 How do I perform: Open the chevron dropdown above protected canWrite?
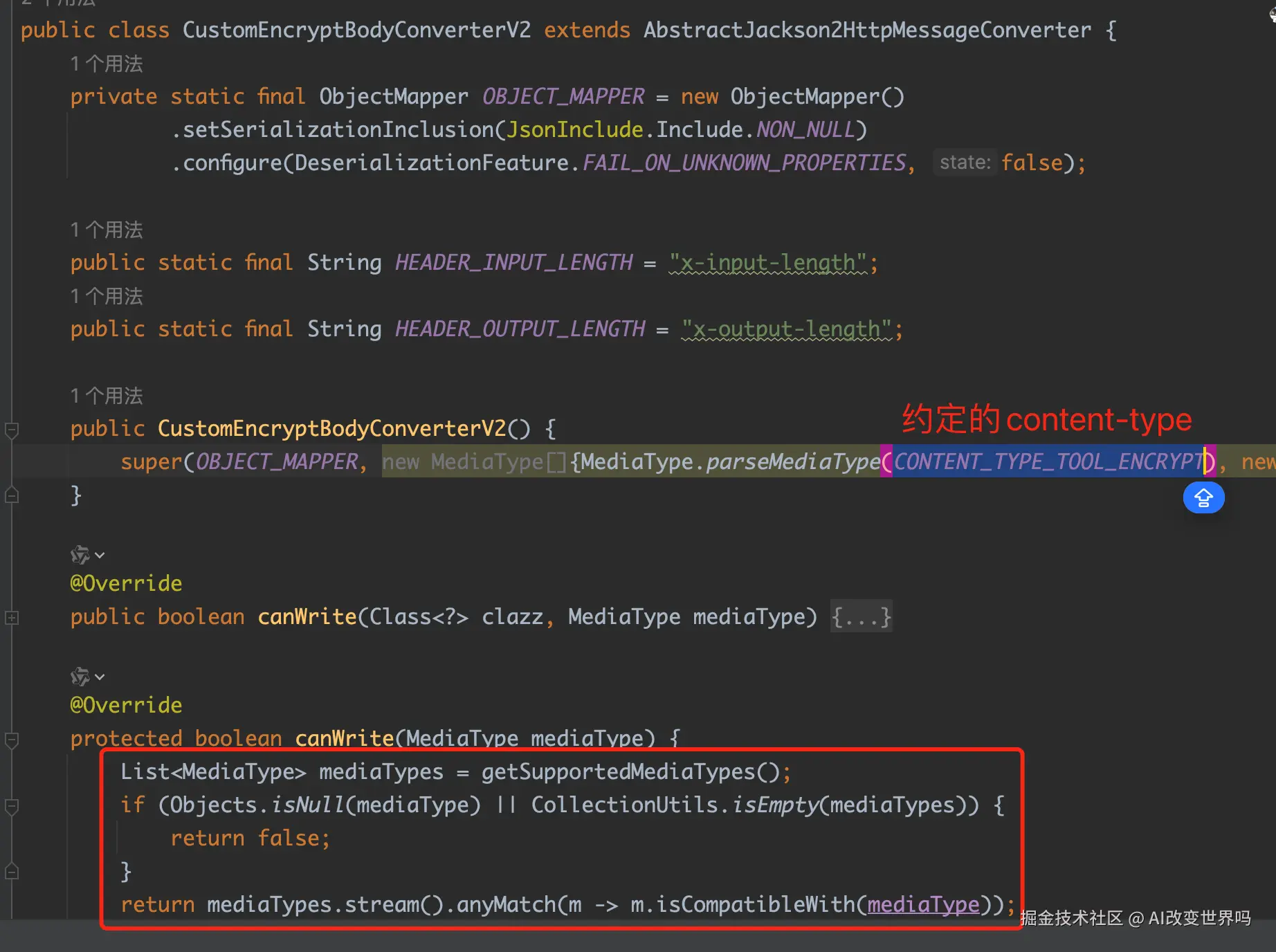(x=100, y=677)
